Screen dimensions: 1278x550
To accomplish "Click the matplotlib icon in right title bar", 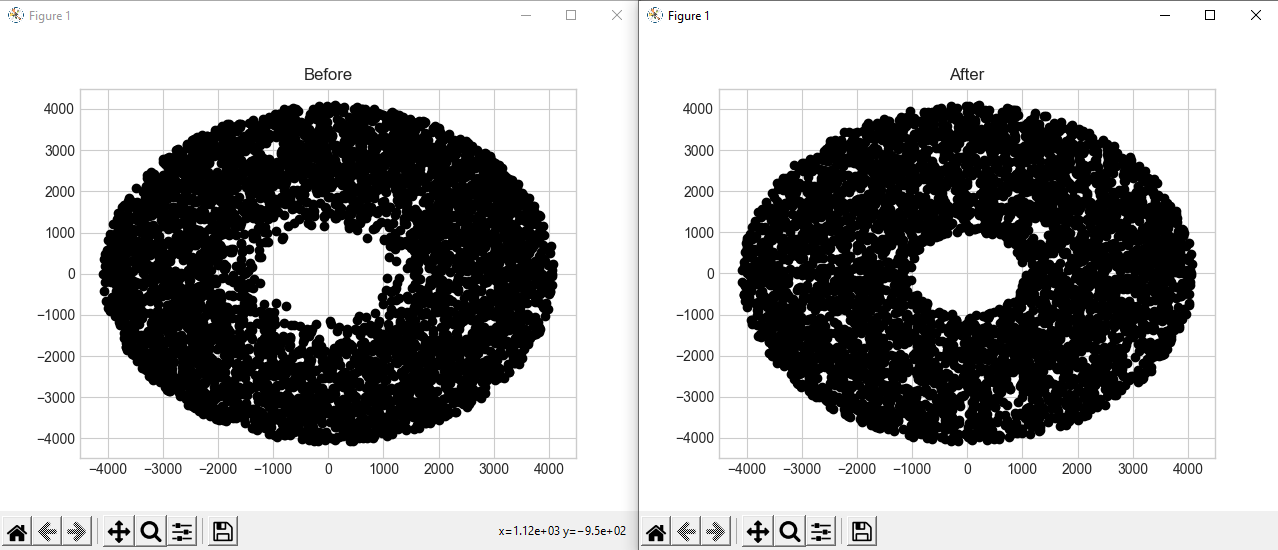I will tap(655, 16).
